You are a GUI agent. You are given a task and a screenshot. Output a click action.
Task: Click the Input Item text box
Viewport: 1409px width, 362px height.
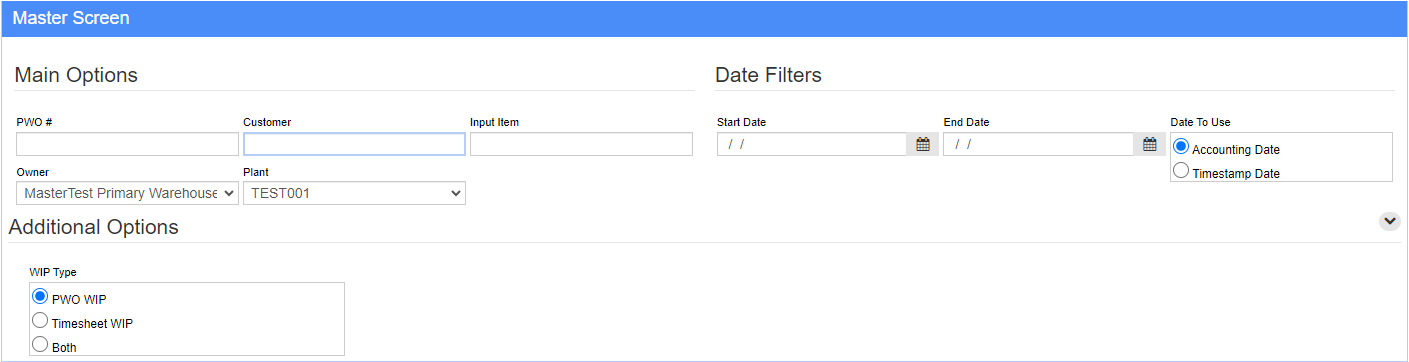click(x=581, y=144)
